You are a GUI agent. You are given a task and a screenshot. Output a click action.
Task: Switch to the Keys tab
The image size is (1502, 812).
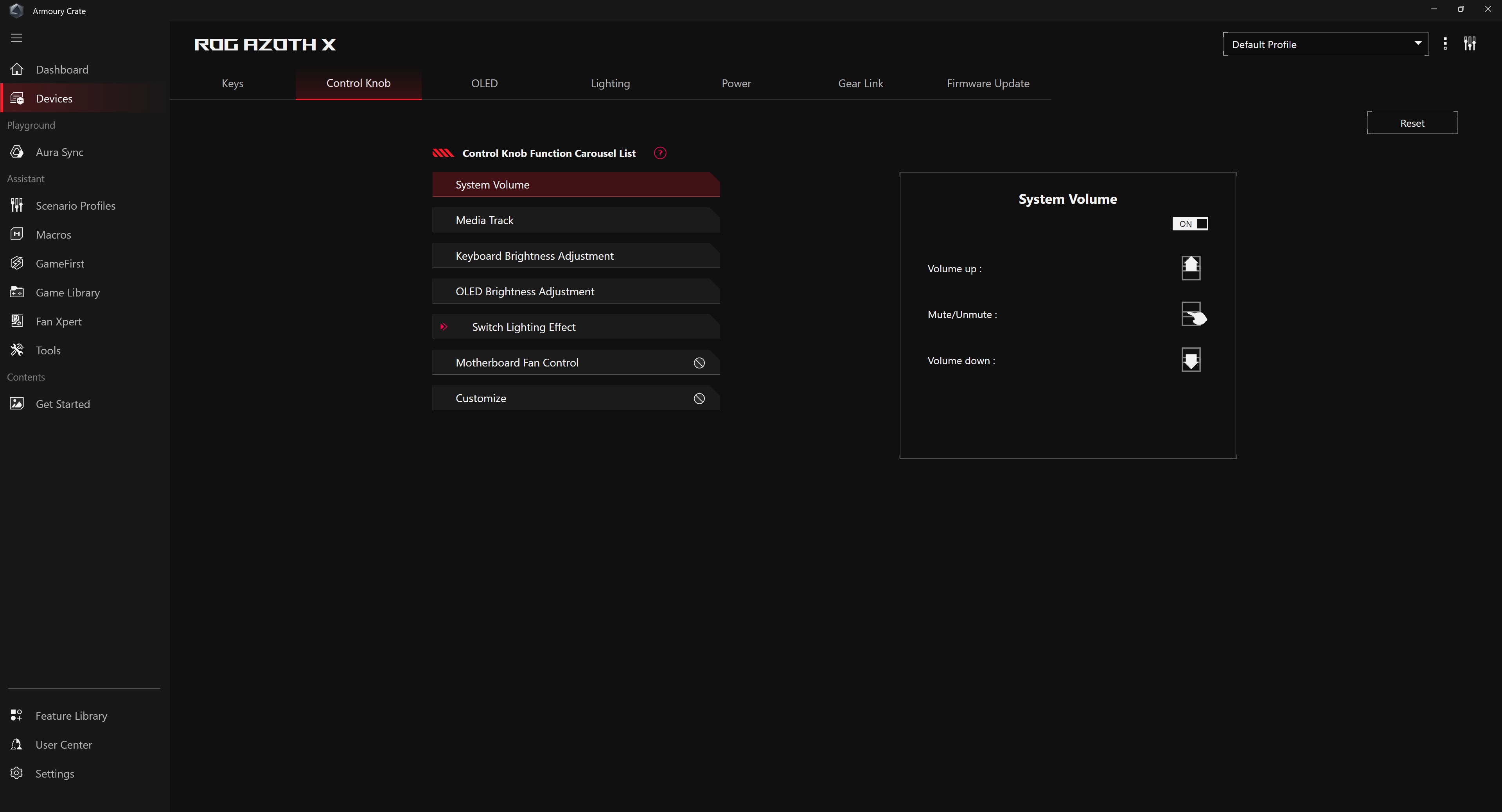coord(233,83)
